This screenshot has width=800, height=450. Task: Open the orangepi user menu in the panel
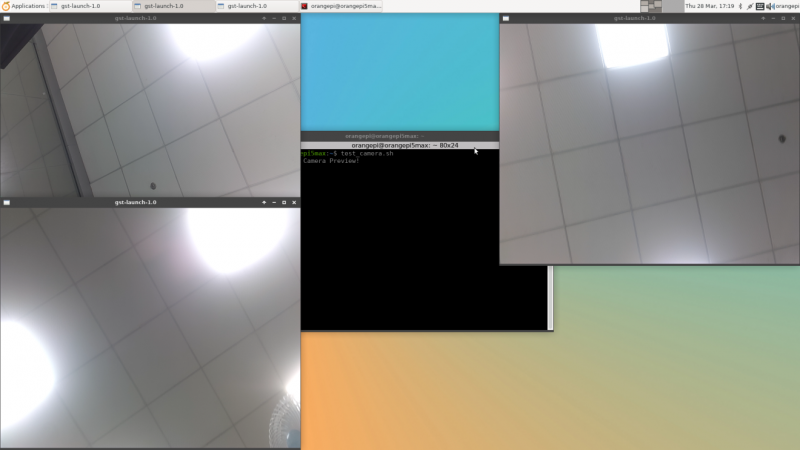[x=786, y=6]
